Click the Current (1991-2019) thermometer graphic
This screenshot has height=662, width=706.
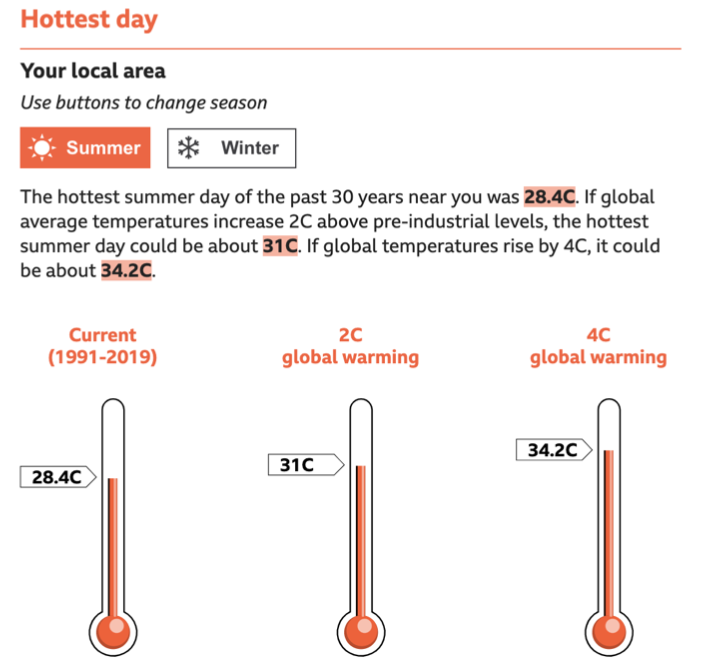coord(112,530)
